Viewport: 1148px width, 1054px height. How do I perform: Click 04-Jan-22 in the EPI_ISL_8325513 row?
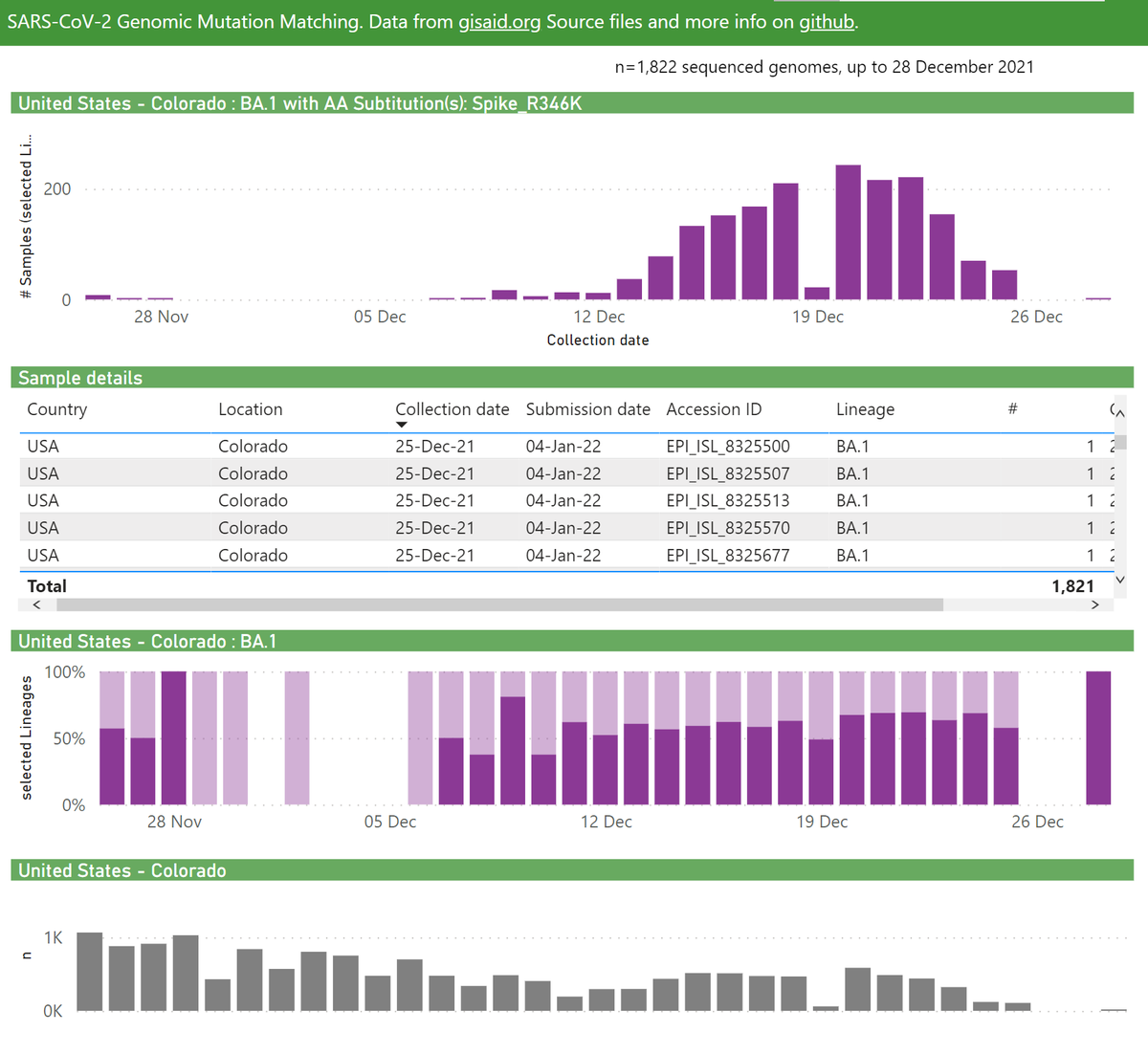563,500
